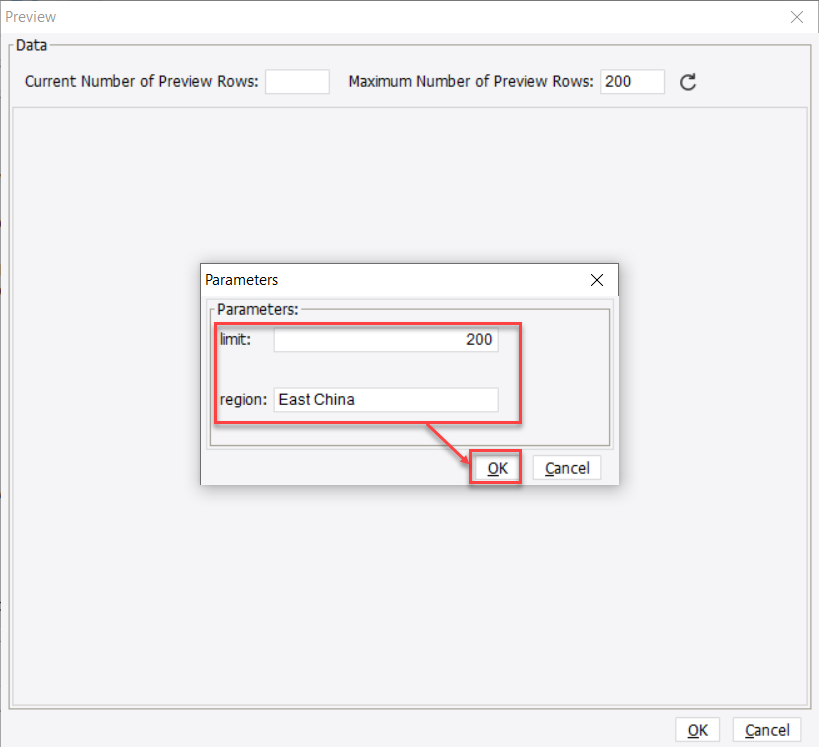Click the region parameter label
819x747 pixels.
tap(240, 399)
